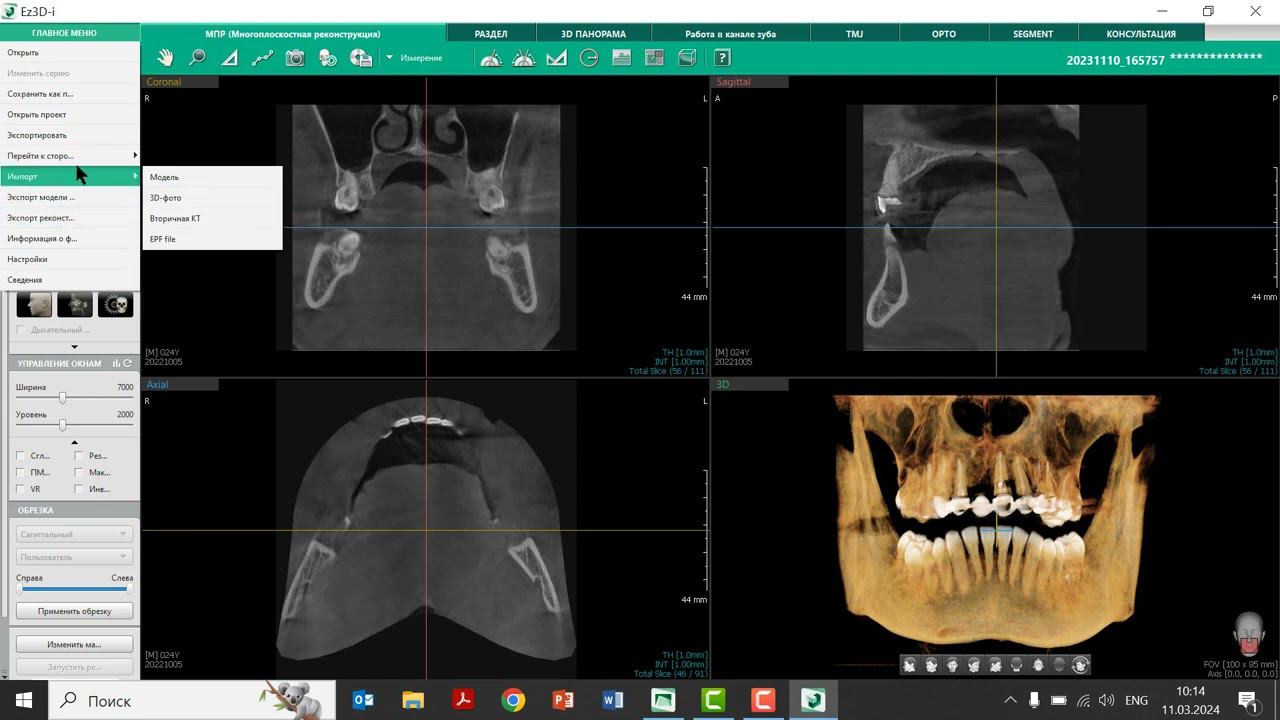The width and height of the screenshot is (1280, 720).
Task: Open the Пользователь dropdown
Action: [x=74, y=557]
